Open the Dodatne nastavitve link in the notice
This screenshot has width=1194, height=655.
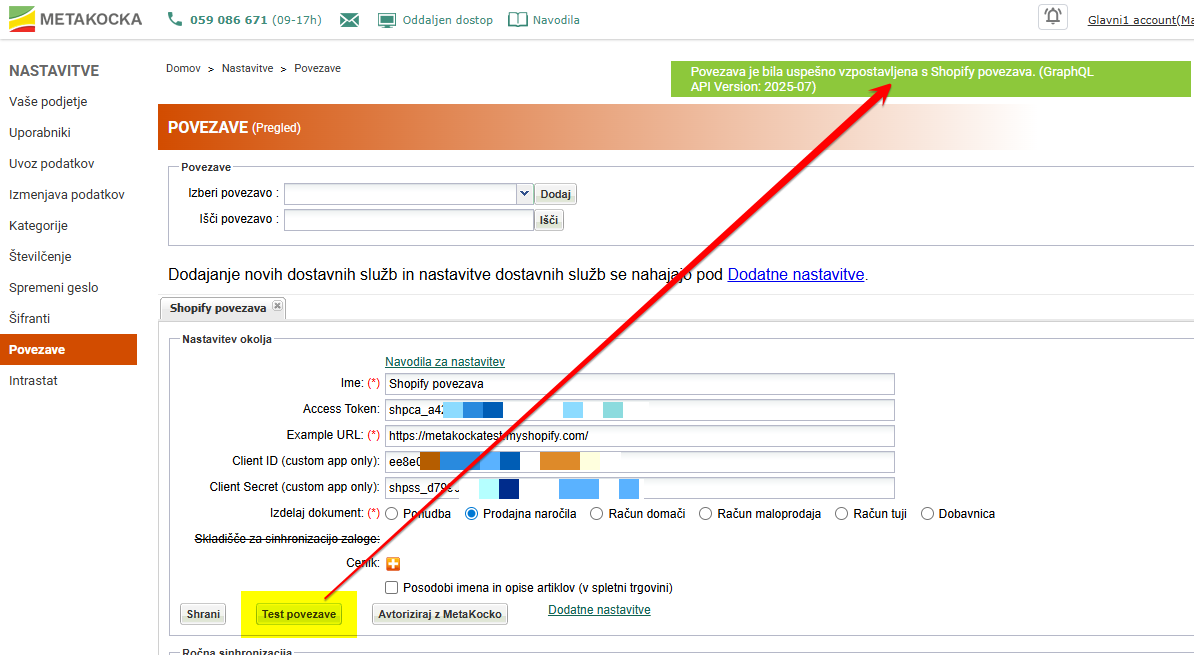click(x=796, y=274)
